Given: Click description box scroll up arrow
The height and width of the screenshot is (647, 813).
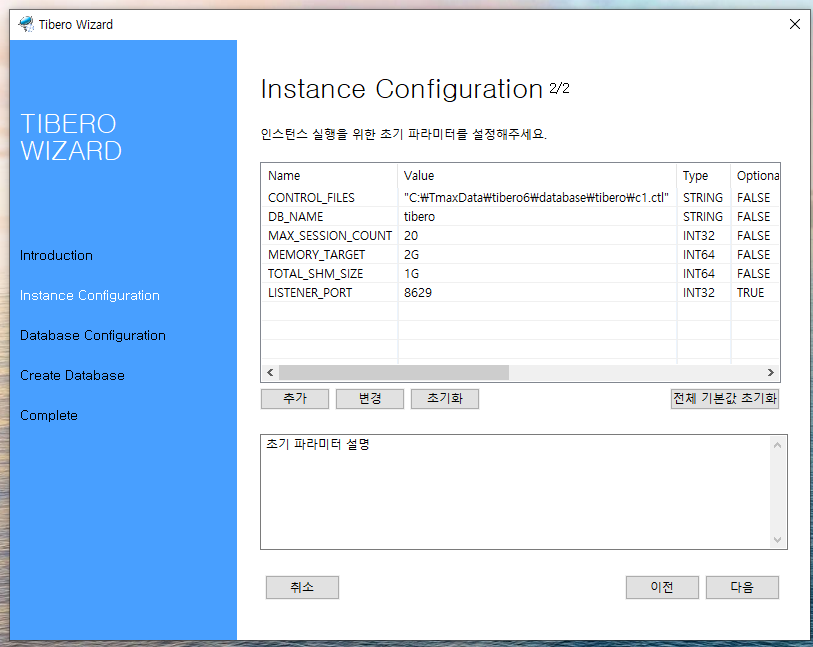Looking at the screenshot, I should coord(777,445).
